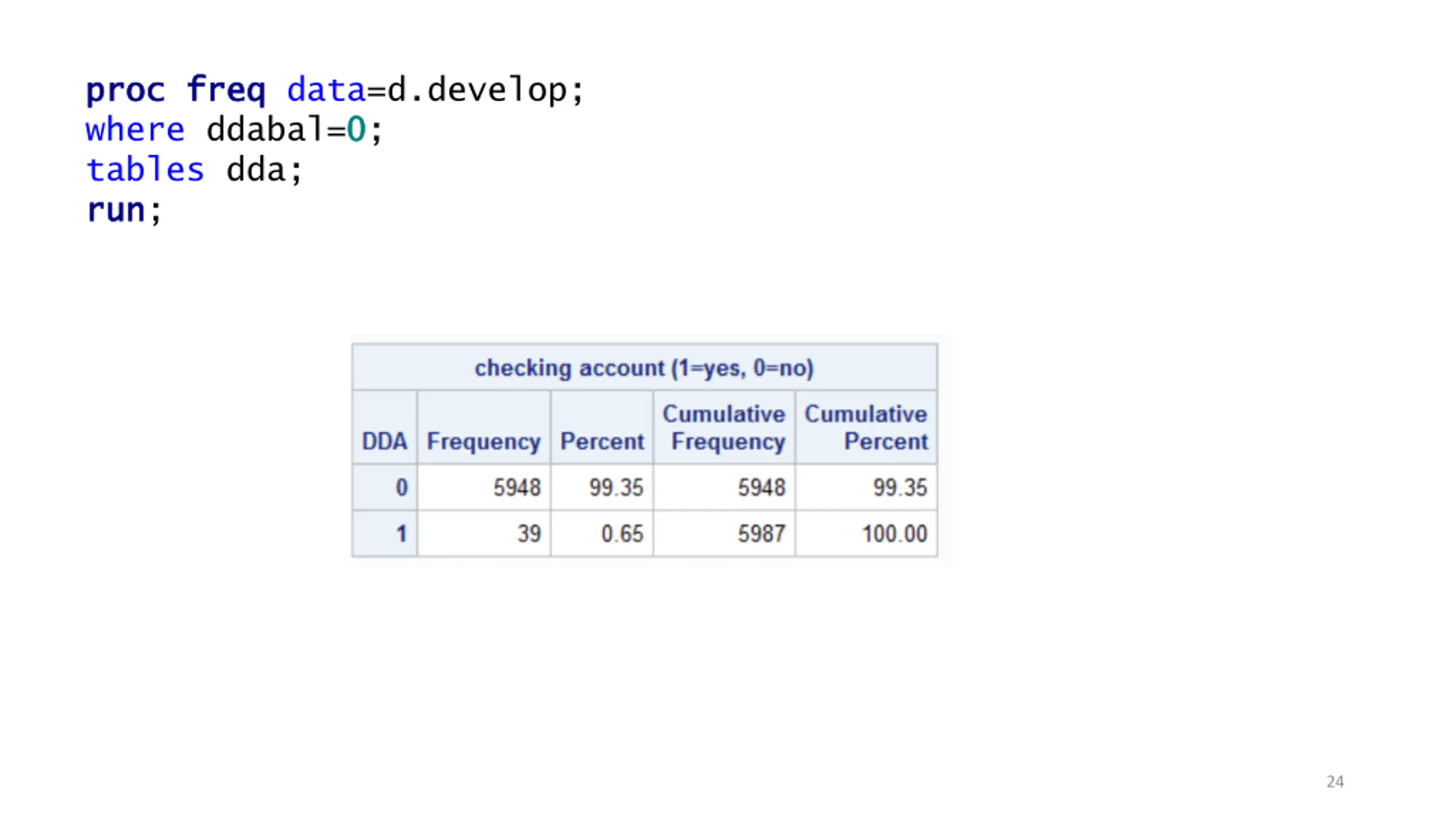Image resolution: width=1456 pixels, height=819 pixels.
Task: Click the Percent column header
Action: (x=602, y=441)
